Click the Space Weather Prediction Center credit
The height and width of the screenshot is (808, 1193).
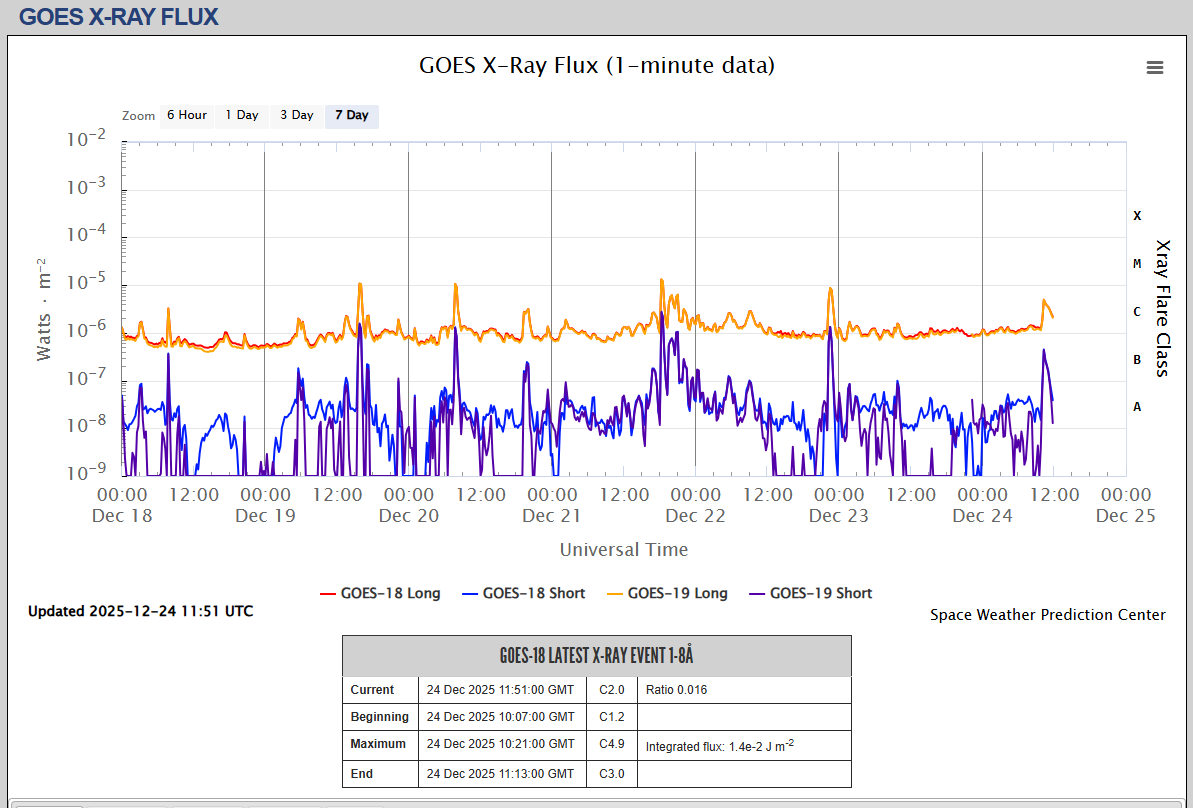pyautogui.click(x=1047, y=615)
